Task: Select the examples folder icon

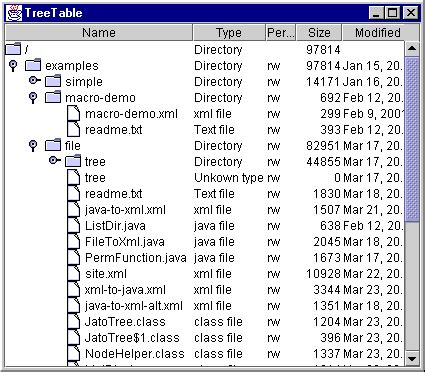Action: pyautogui.click(x=33, y=65)
